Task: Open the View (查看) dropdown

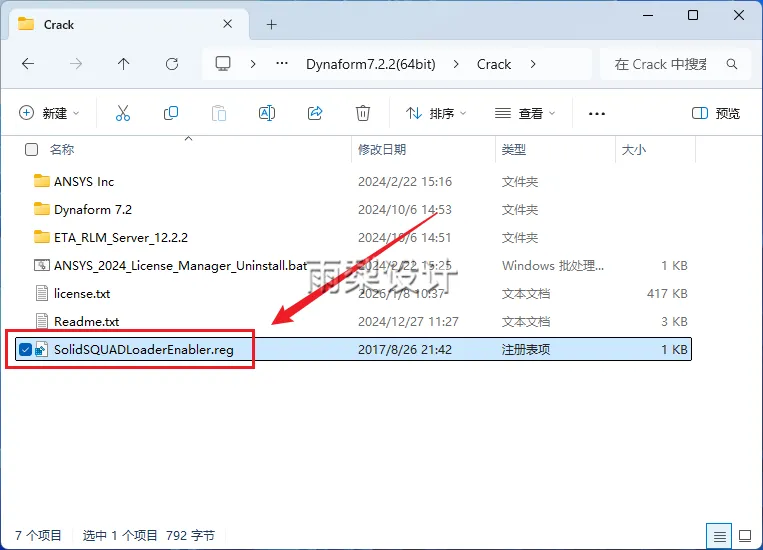Action: 525,113
